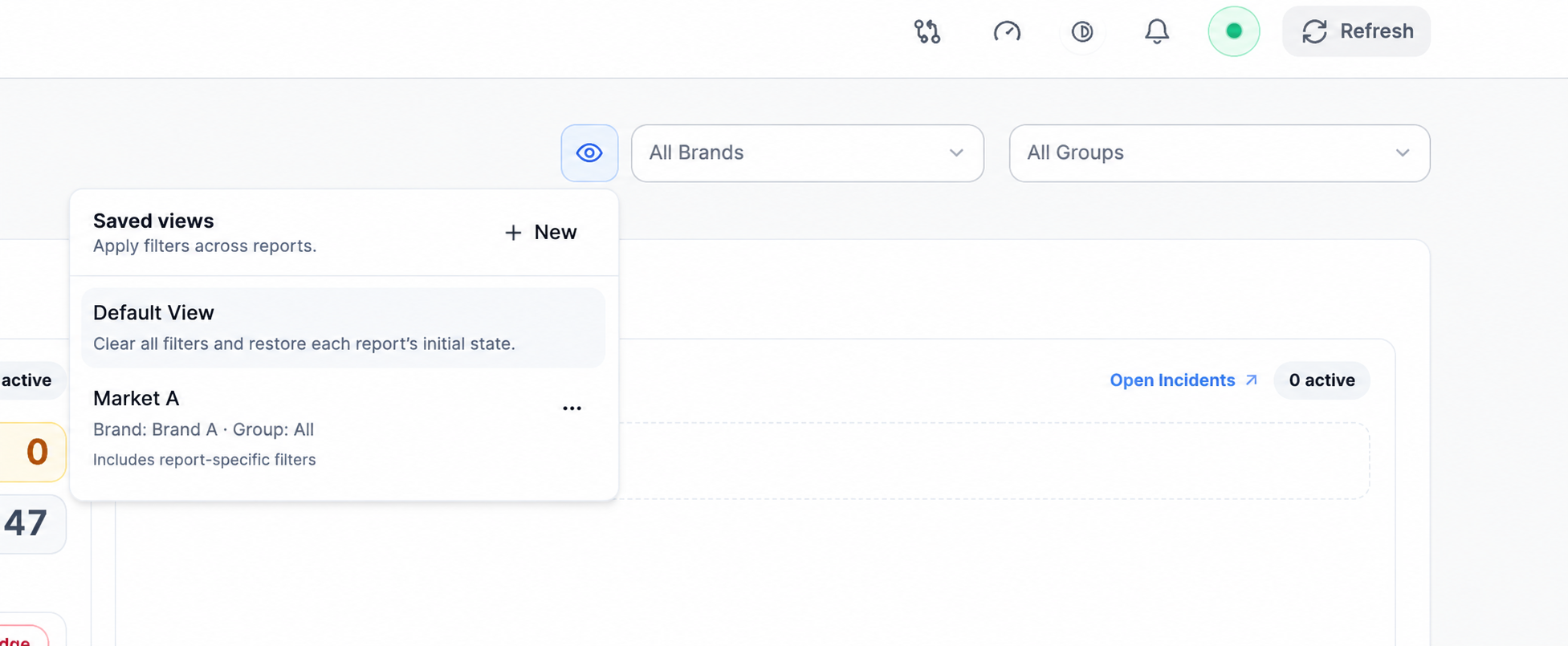Image resolution: width=1568 pixels, height=646 pixels.
Task: Click the green status indicator avatar
Action: [1234, 31]
